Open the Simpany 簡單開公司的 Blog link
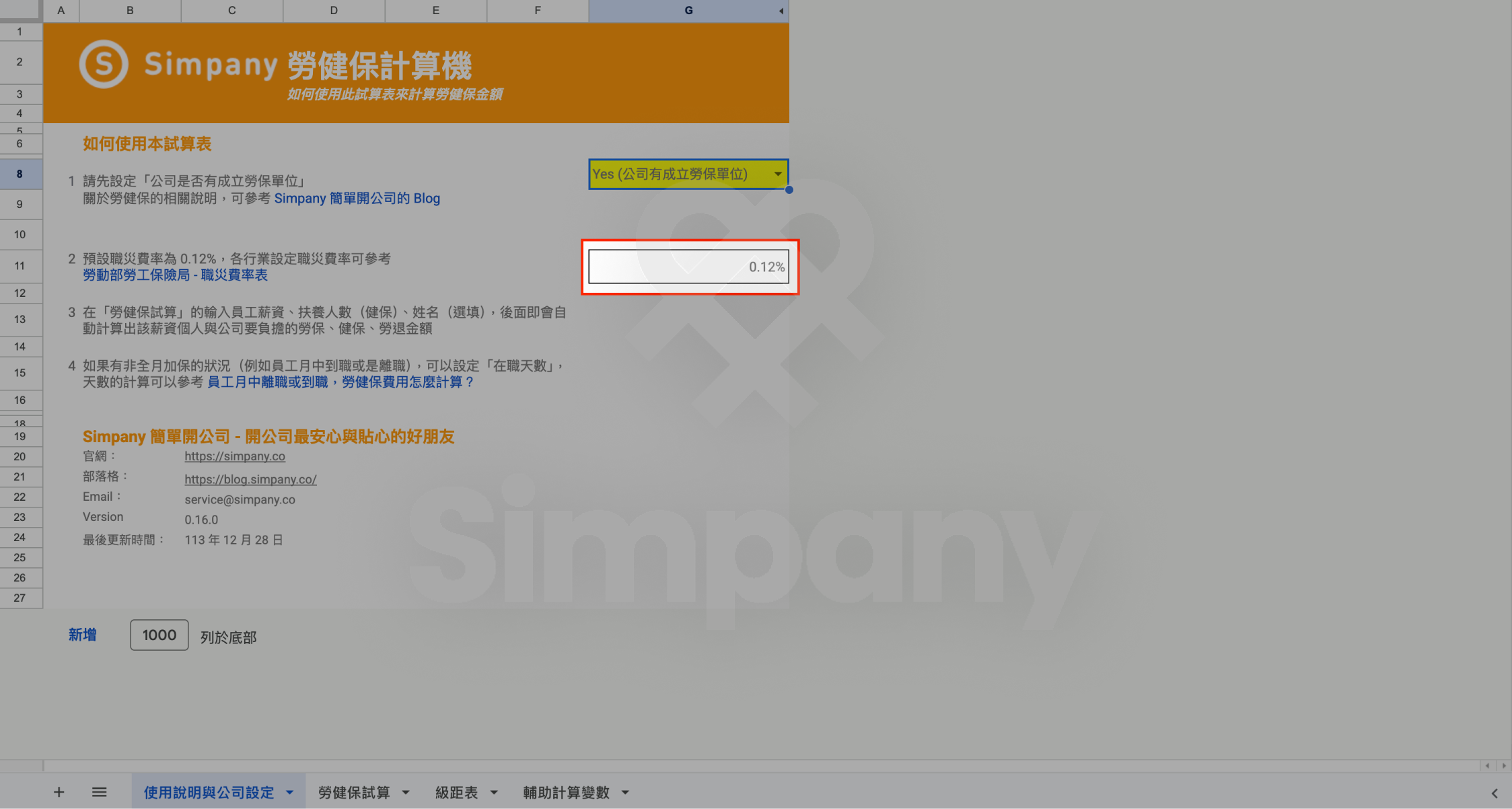 pos(357,199)
